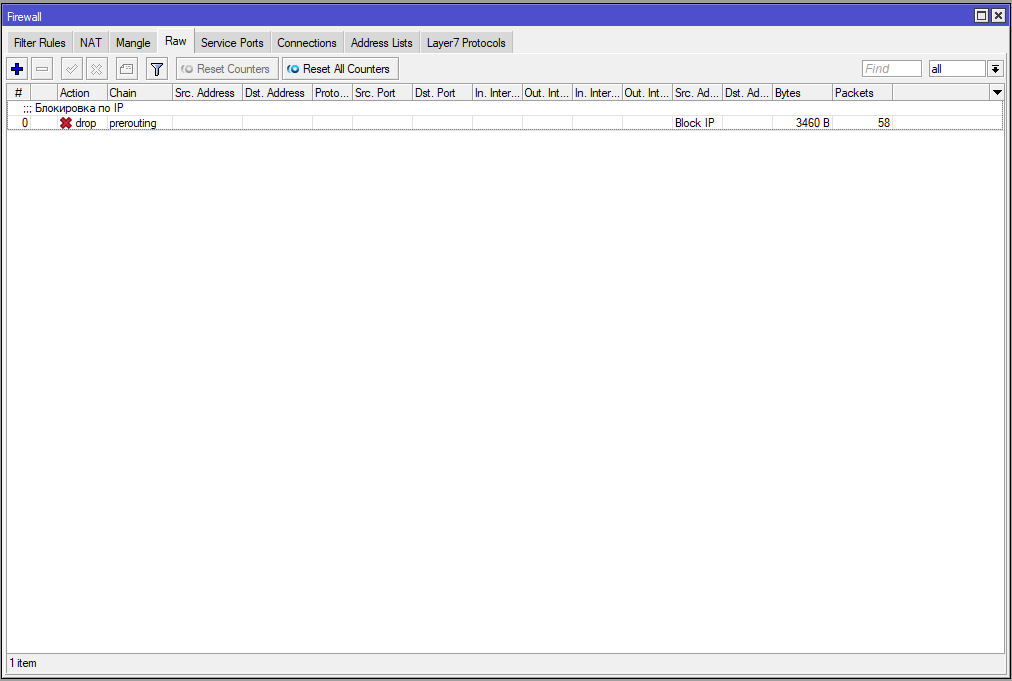
Task: Sort by # column header
Action: click(x=19, y=93)
